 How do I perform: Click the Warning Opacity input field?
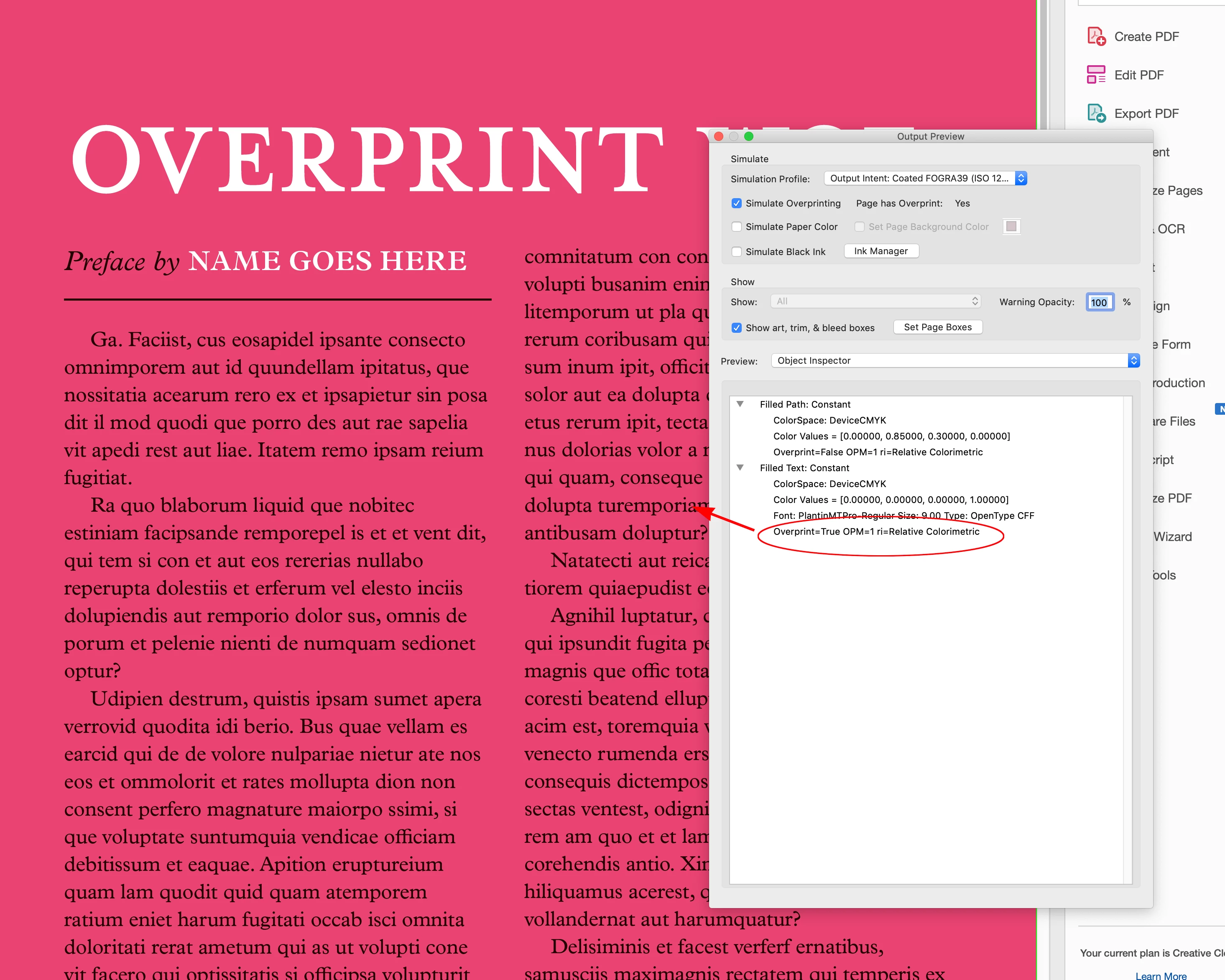1099,302
